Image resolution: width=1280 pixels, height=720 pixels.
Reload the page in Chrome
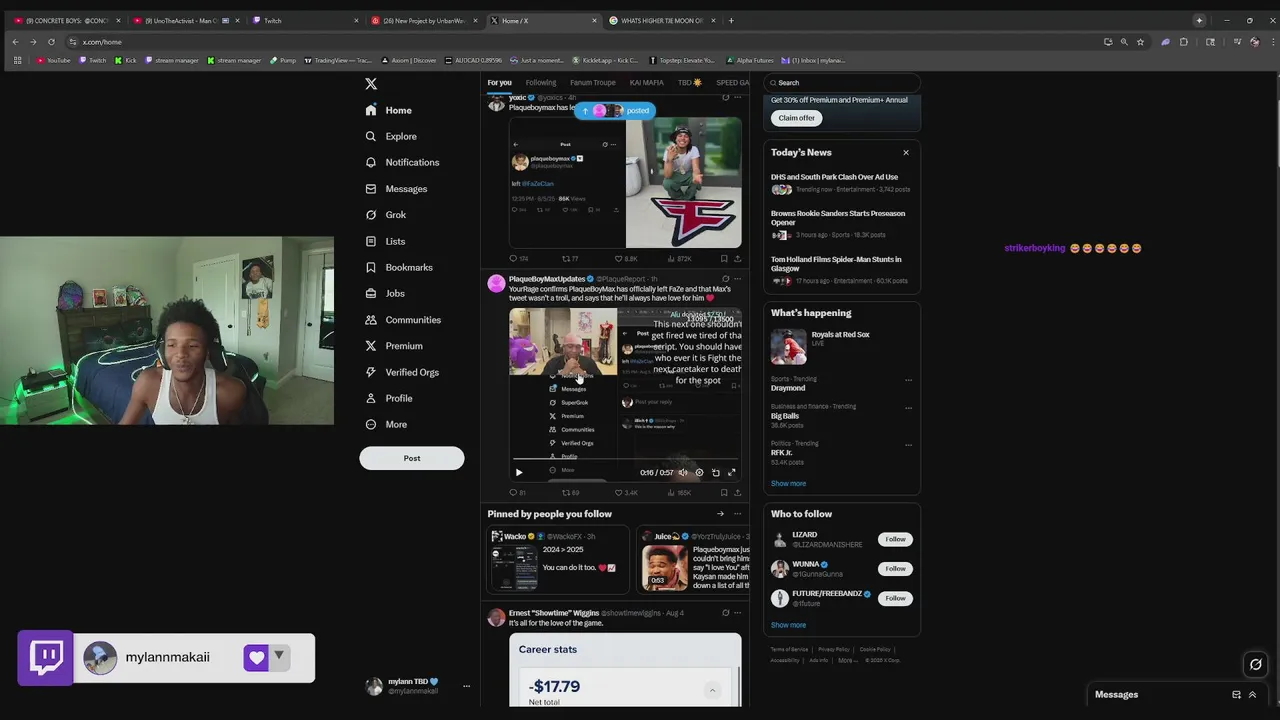[51, 42]
